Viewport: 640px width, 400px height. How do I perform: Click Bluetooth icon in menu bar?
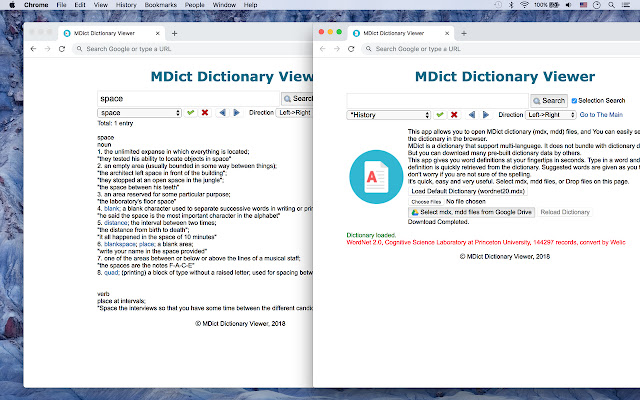511,5
